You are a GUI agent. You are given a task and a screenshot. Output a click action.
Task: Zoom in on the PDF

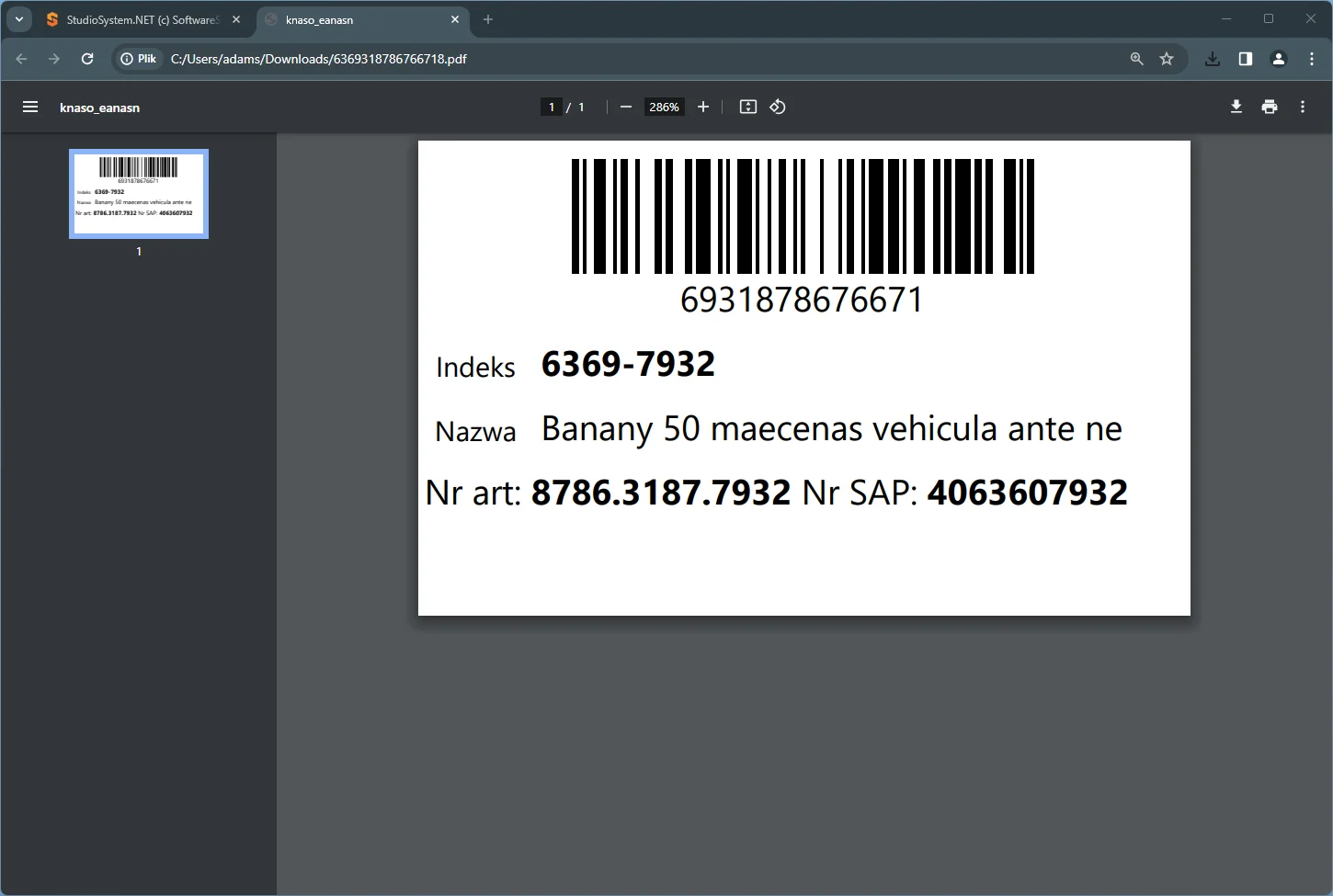click(702, 107)
